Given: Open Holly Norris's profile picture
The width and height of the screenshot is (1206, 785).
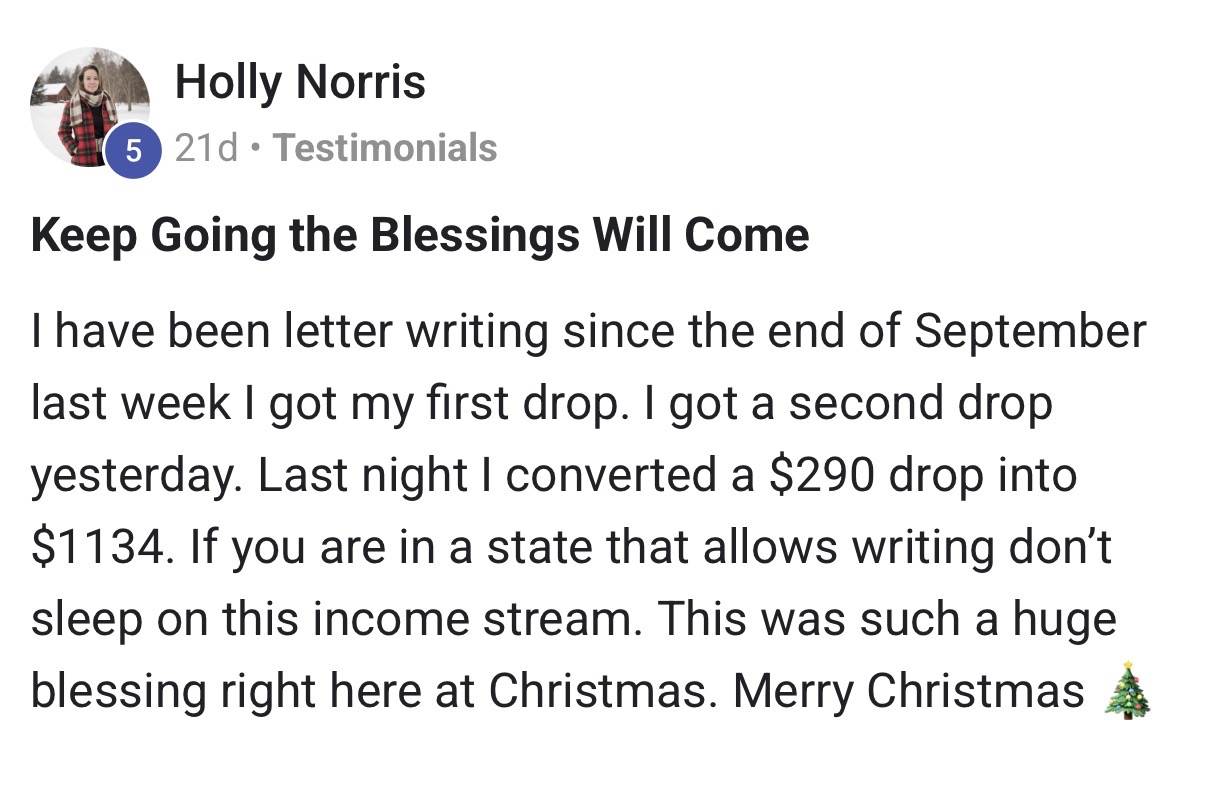Looking at the screenshot, I should point(89,106).
